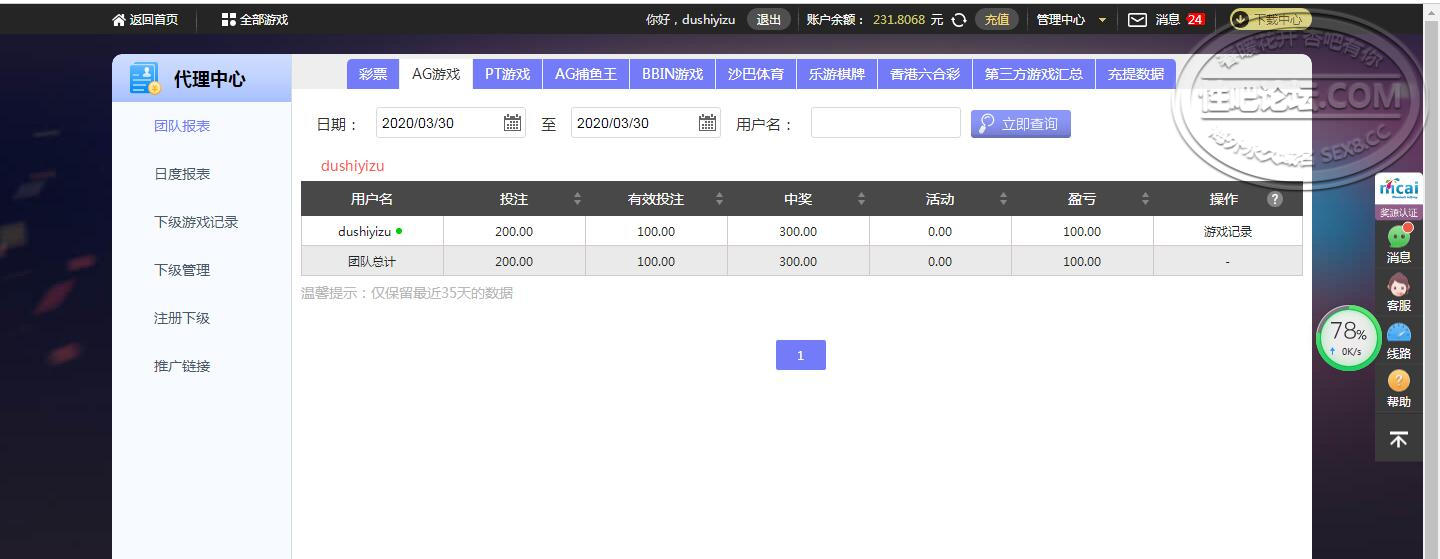Sort table by 投注 column arrows
1440x559 pixels.
click(x=577, y=199)
